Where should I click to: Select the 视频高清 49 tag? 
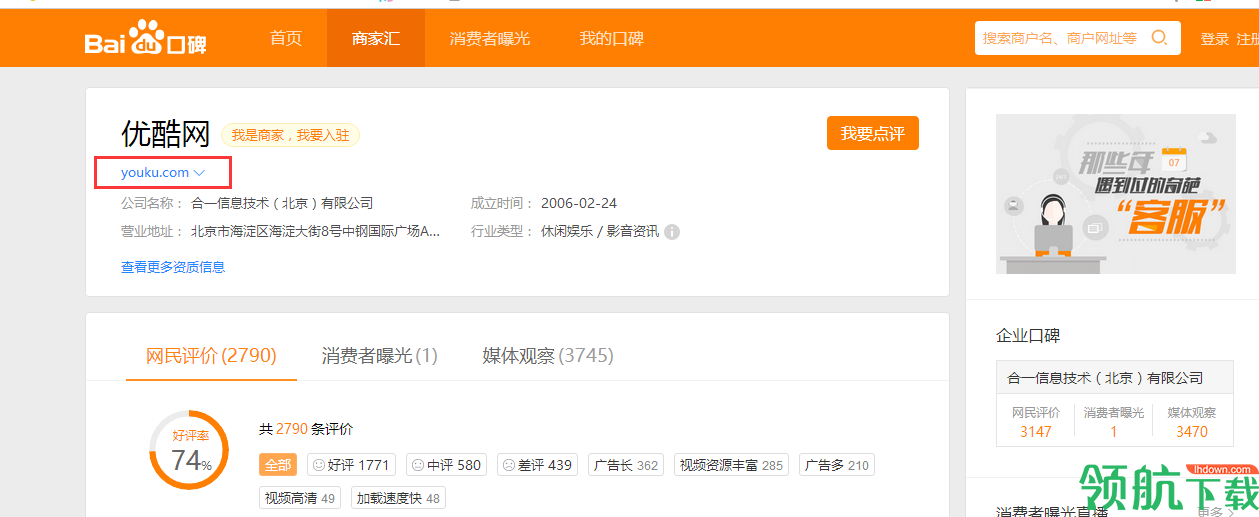pyautogui.click(x=300, y=498)
